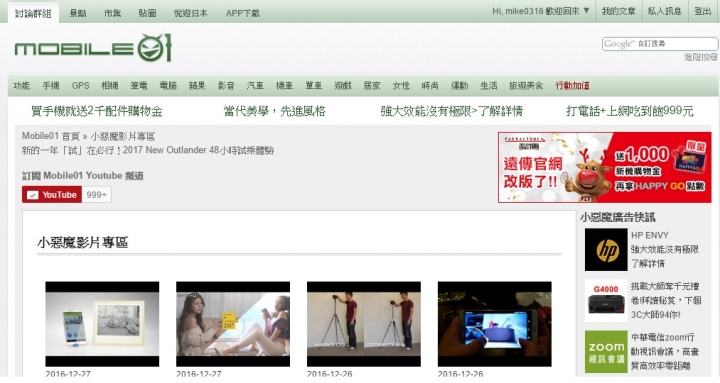Click 小惡魔影片專區 breadcrumb link

(x=123, y=136)
